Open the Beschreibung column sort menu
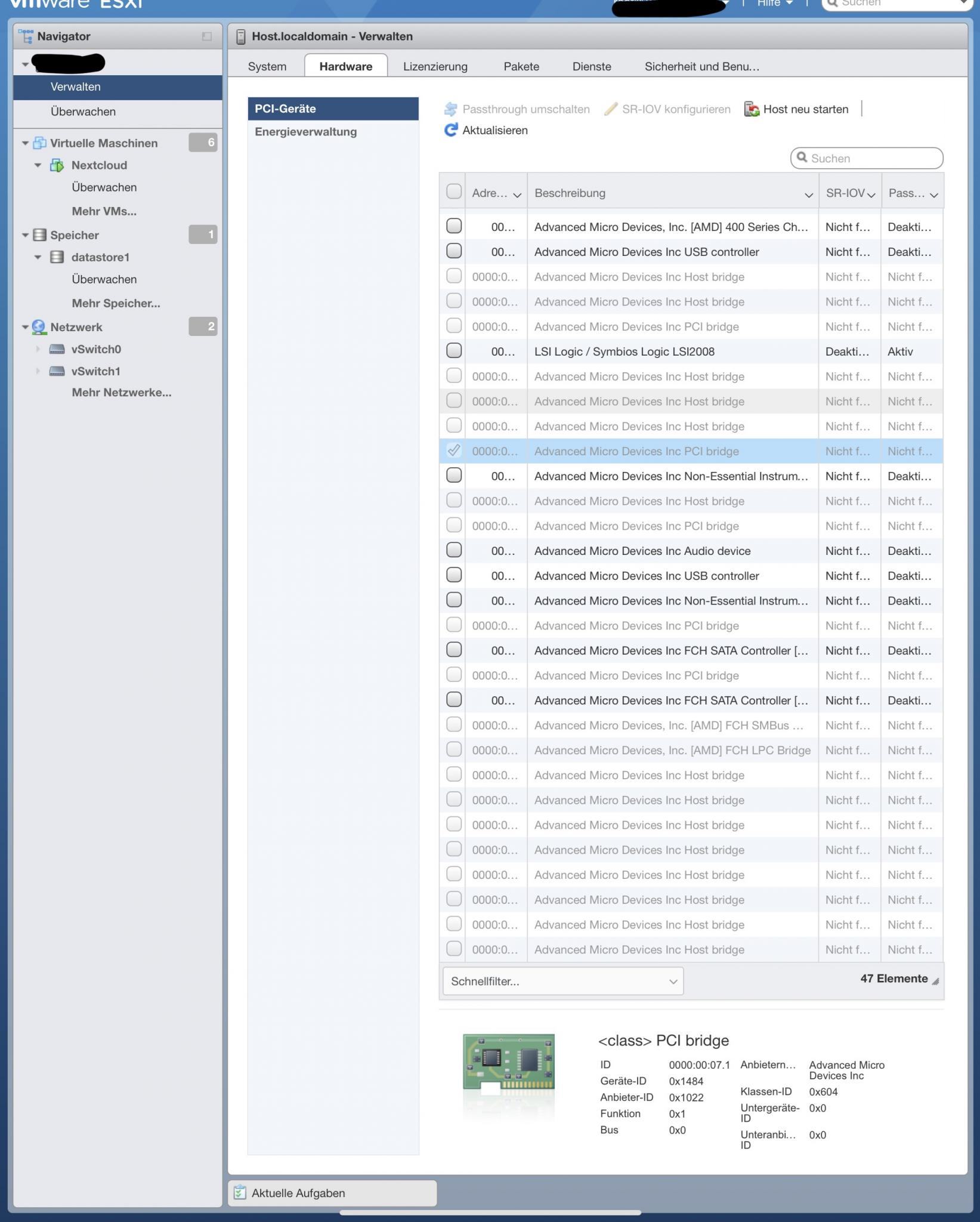 click(809, 195)
